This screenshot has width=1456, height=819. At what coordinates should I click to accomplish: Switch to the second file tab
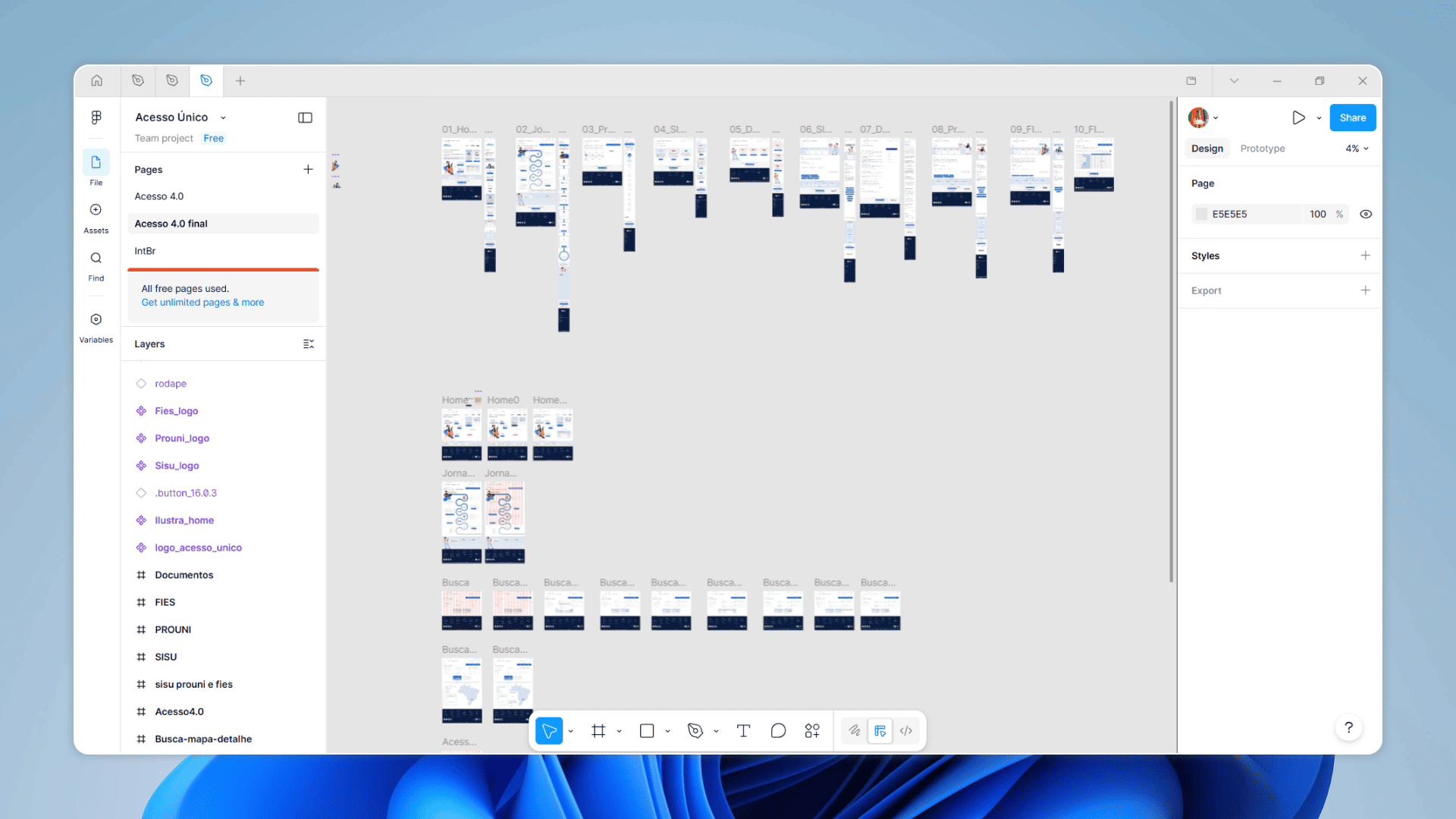click(172, 80)
